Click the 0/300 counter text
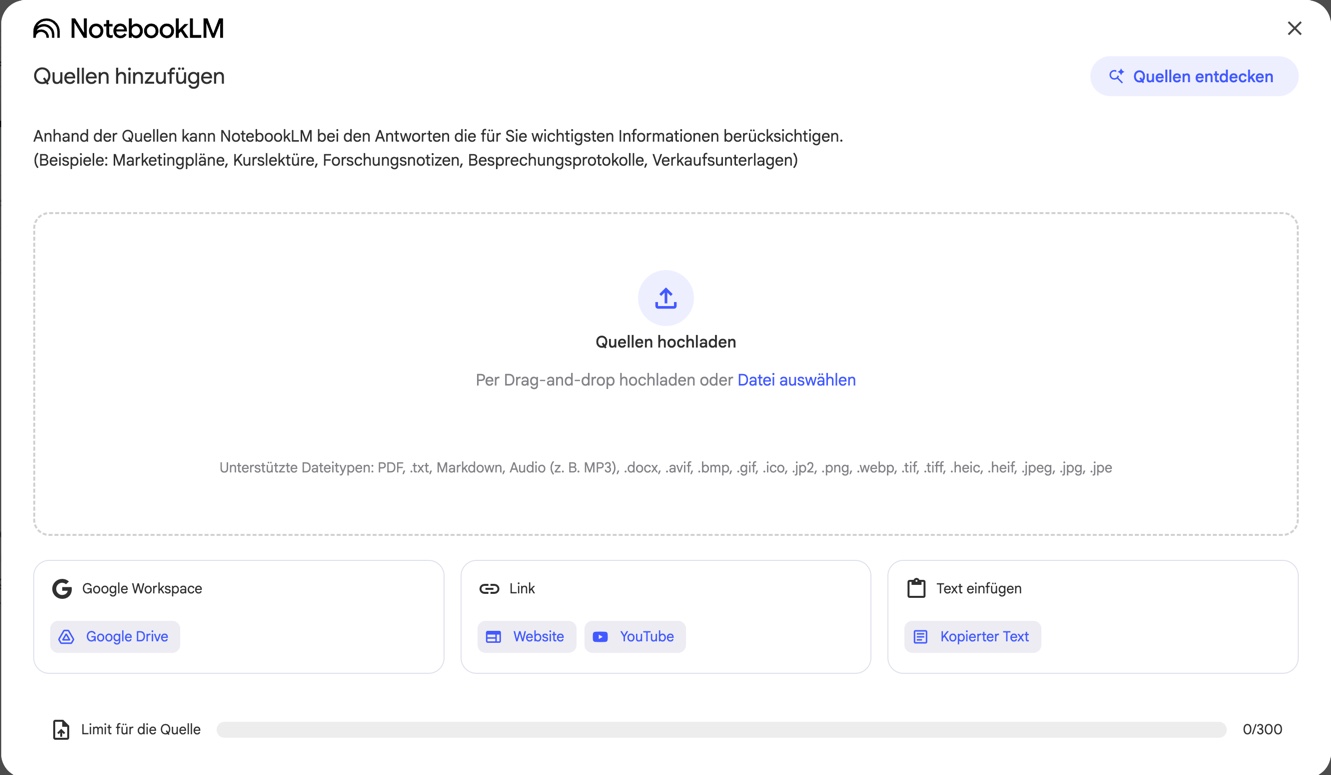The width and height of the screenshot is (1331, 775). pyautogui.click(x=1262, y=730)
